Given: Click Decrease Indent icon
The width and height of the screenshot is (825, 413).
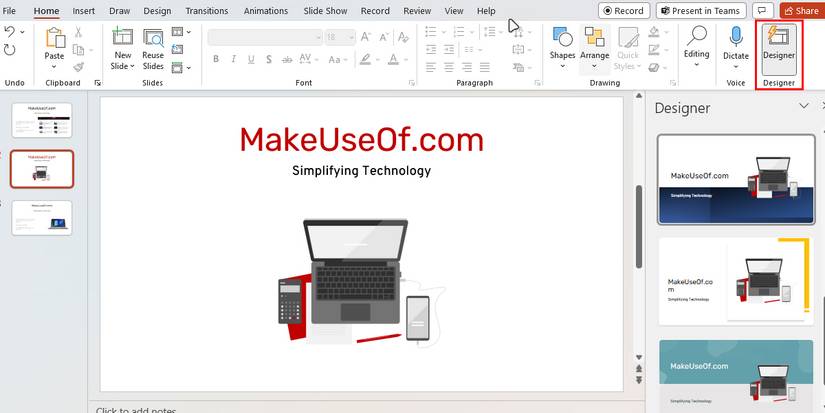Looking at the screenshot, I should 431,49.
